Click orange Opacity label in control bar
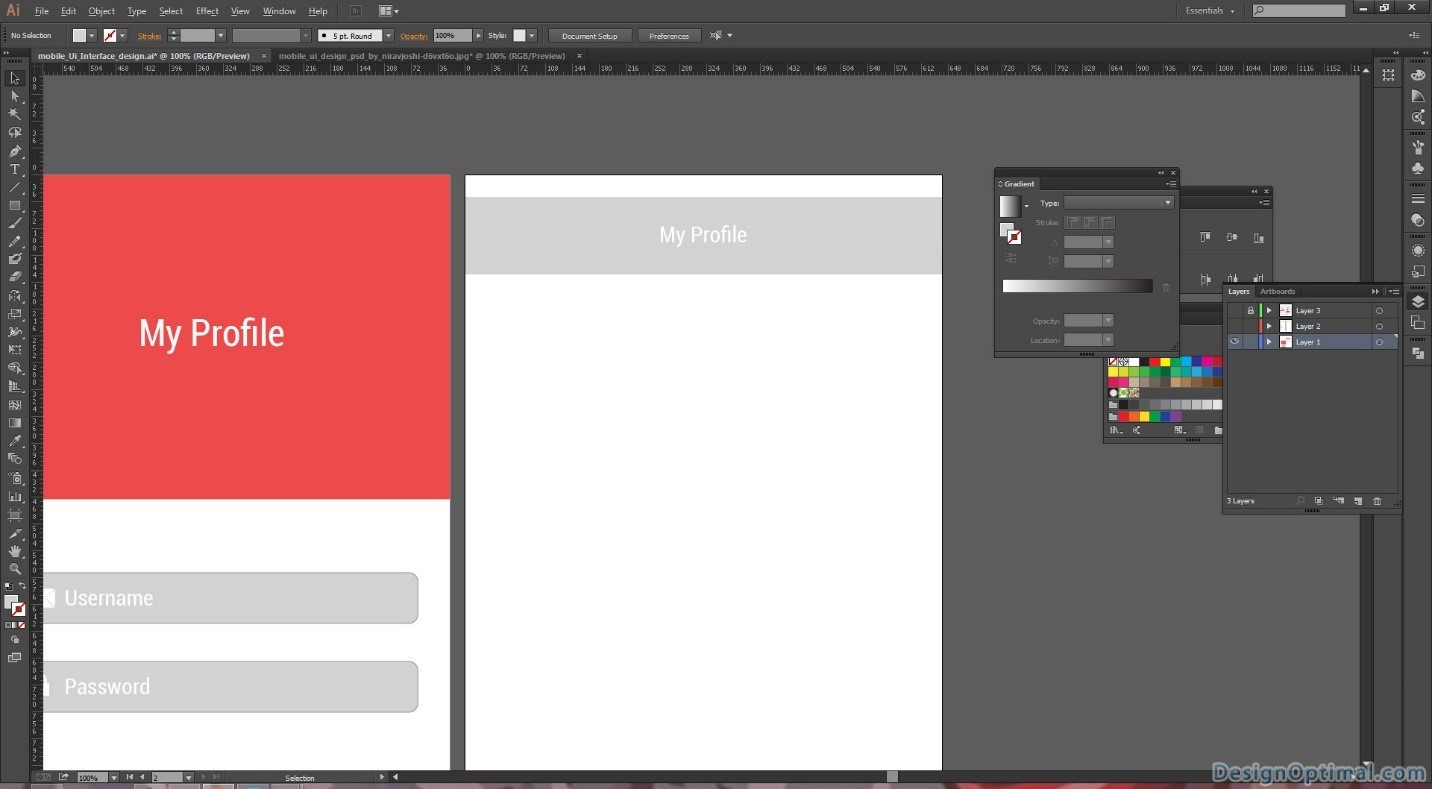 tap(414, 36)
